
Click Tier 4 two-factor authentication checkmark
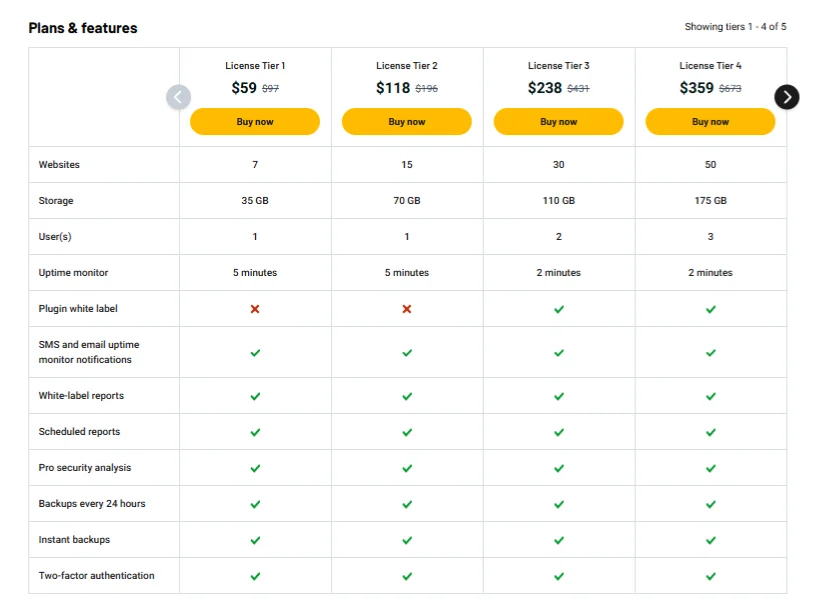pyautogui.click(x=711, y=576)
